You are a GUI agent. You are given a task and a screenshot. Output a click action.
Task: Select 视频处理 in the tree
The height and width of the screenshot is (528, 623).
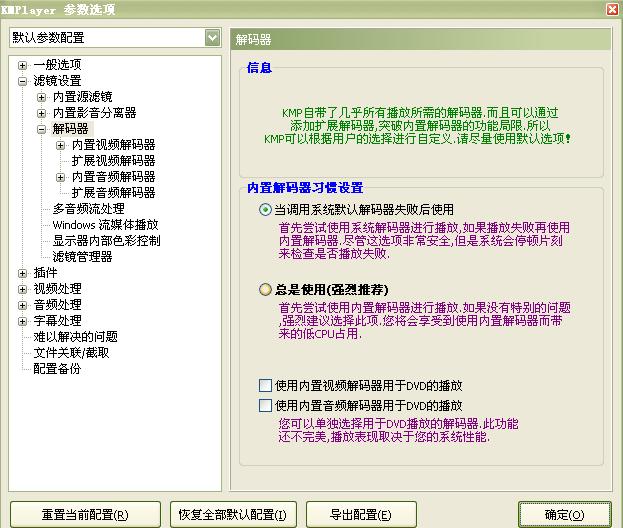pyautogui.click(x=57, y=289)
